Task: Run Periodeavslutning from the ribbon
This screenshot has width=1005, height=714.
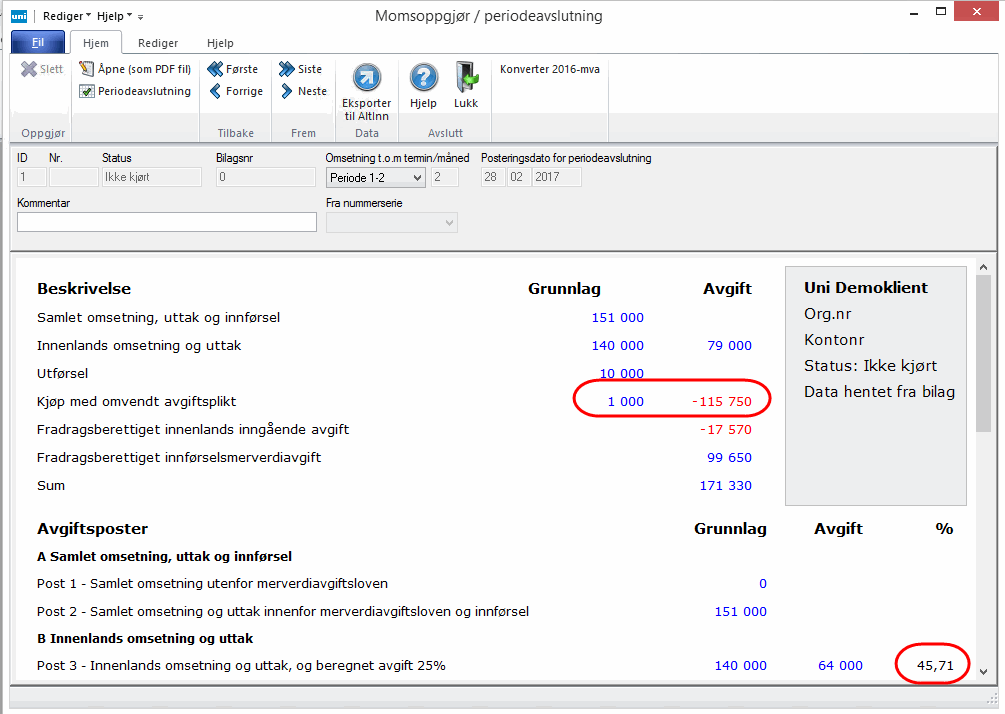Action: (135, 91)
